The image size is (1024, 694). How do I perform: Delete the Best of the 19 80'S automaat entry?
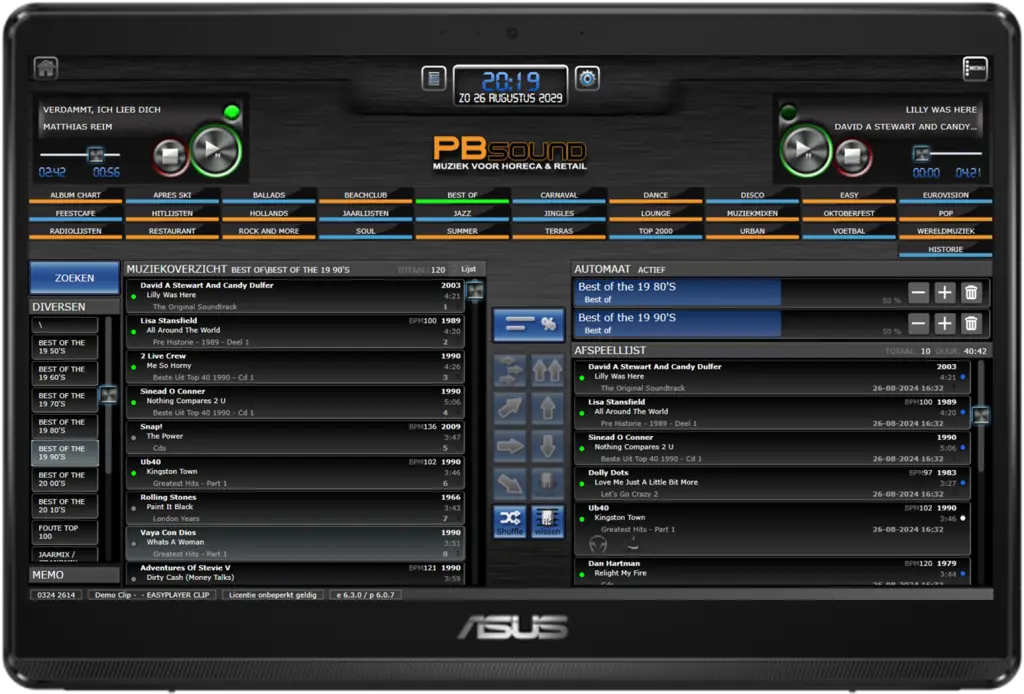(x=970, y=293)
